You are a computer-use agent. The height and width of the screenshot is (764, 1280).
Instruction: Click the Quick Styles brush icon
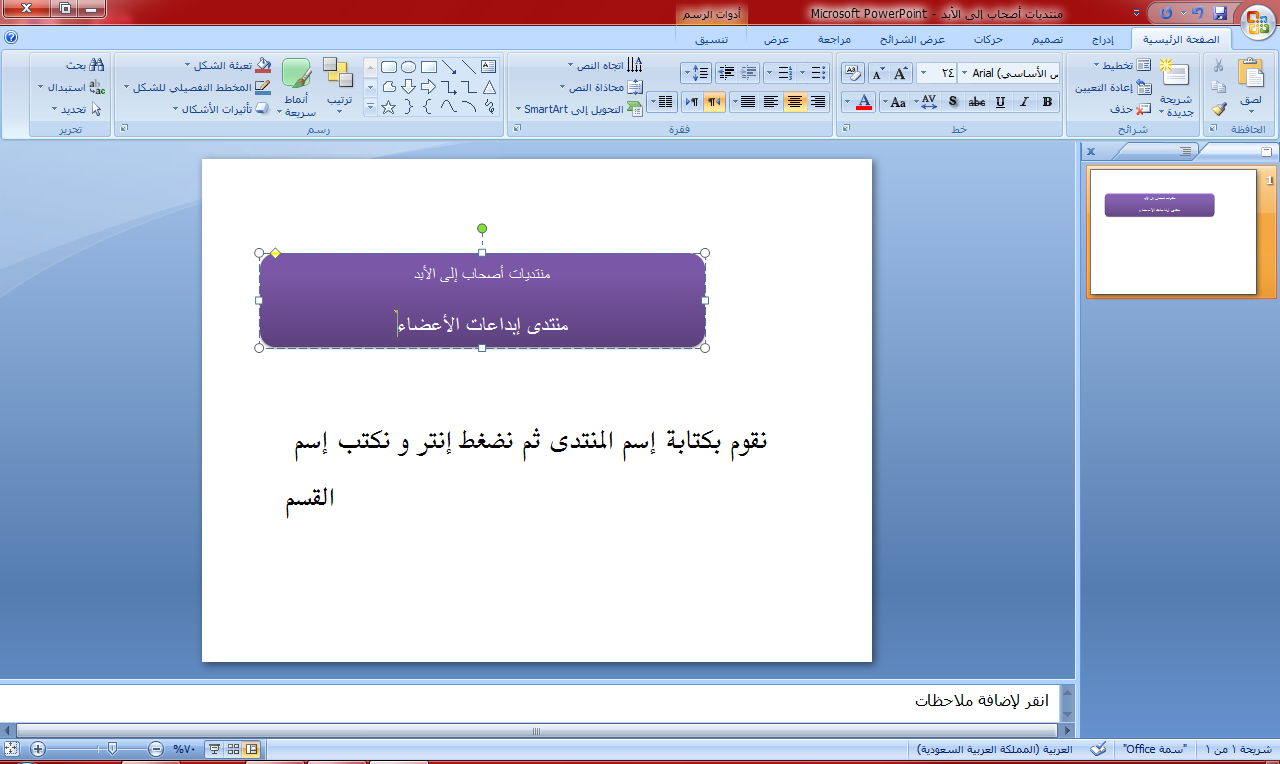(x=296, y=75)
